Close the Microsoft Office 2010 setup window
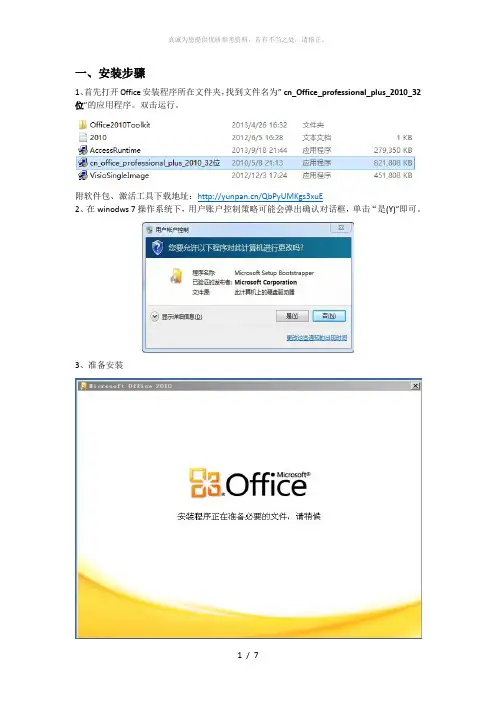Viewport: 496px width, 702px height. (415, 385)
